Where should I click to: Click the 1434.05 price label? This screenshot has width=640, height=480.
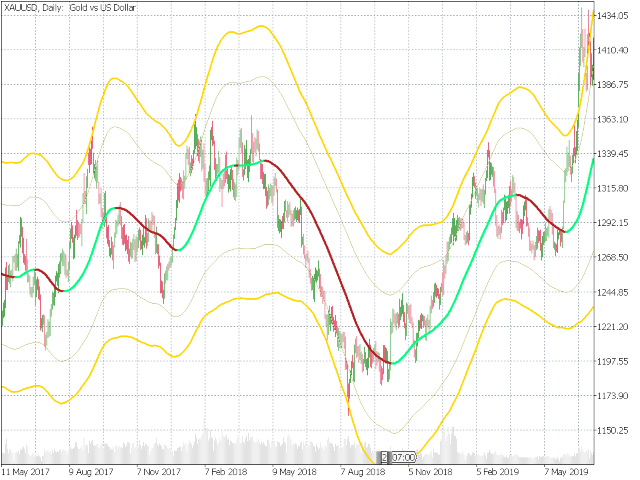(x=612, y=16)
